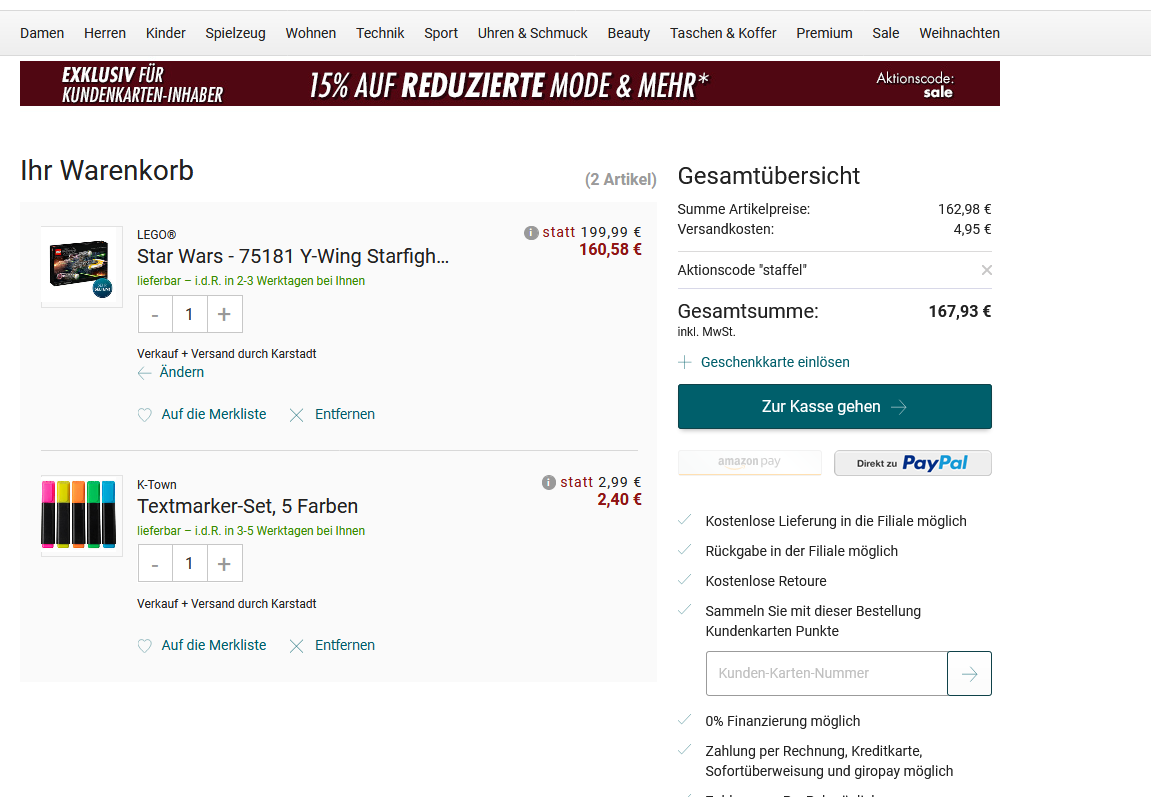Expand Geschenkkarte einlösen section
Screen dimensions: 1151x797
(764, 362)
